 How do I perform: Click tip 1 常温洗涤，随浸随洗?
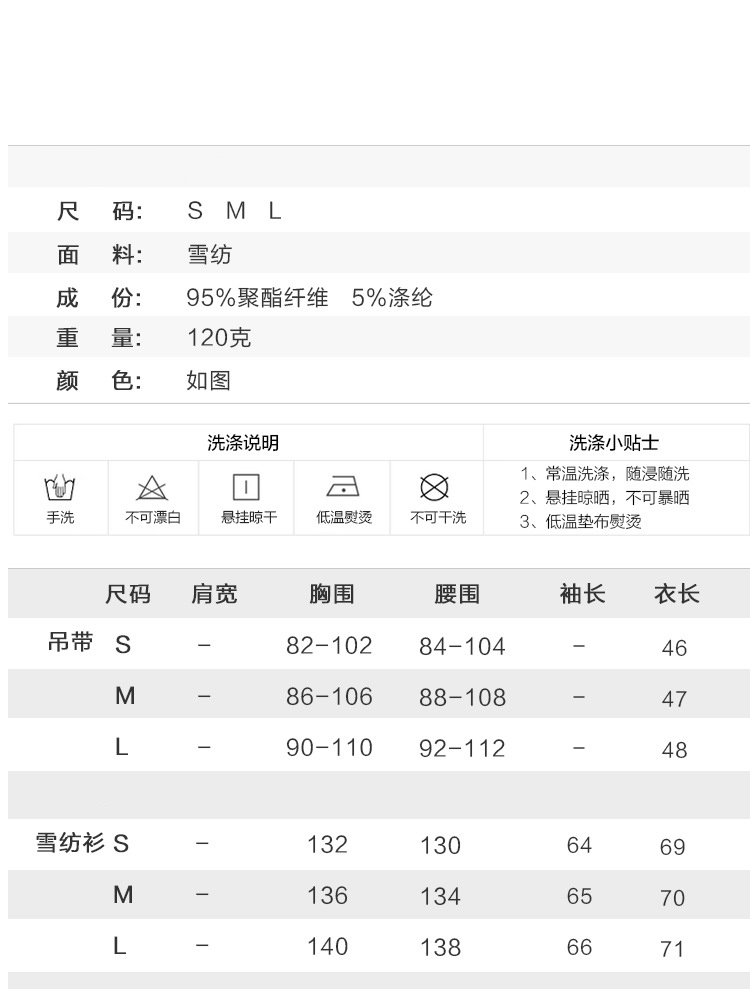point(604,474)
